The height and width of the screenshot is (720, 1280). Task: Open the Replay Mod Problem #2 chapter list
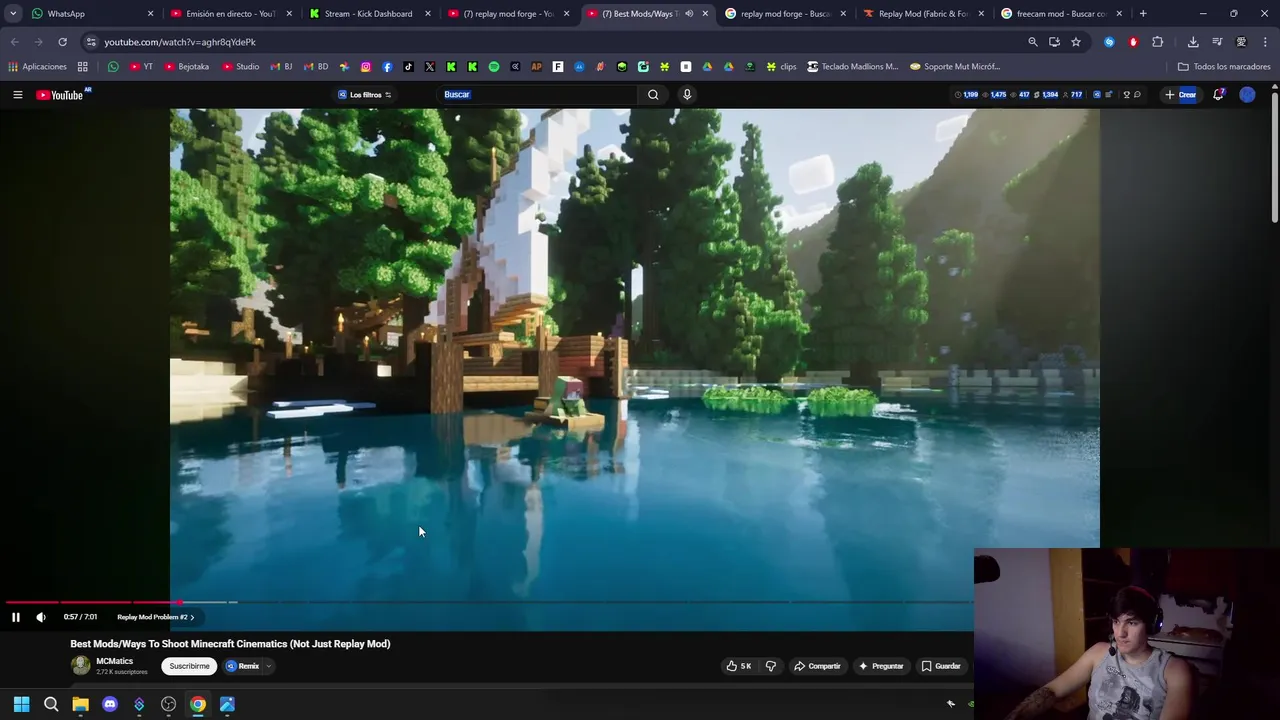point(155,617)
